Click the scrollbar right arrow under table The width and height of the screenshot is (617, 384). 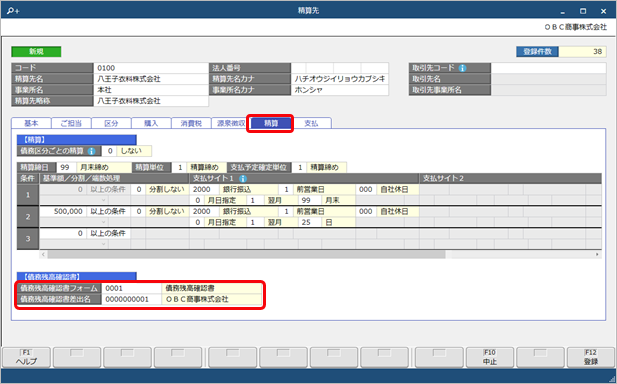click(597, 255)
